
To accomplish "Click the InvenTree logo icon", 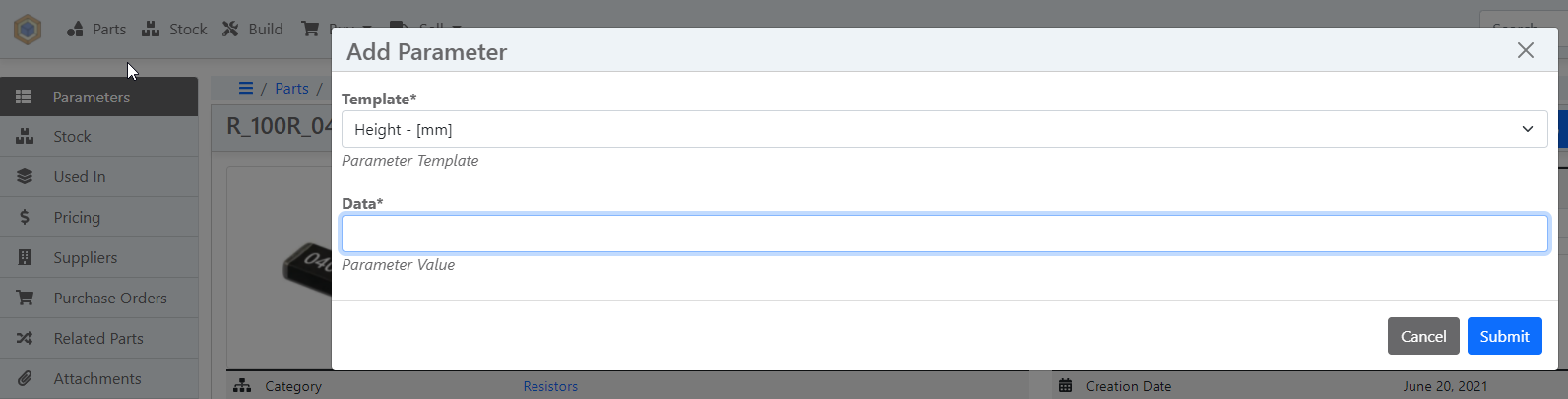I will pyautogui.click(x=28, y=30).
